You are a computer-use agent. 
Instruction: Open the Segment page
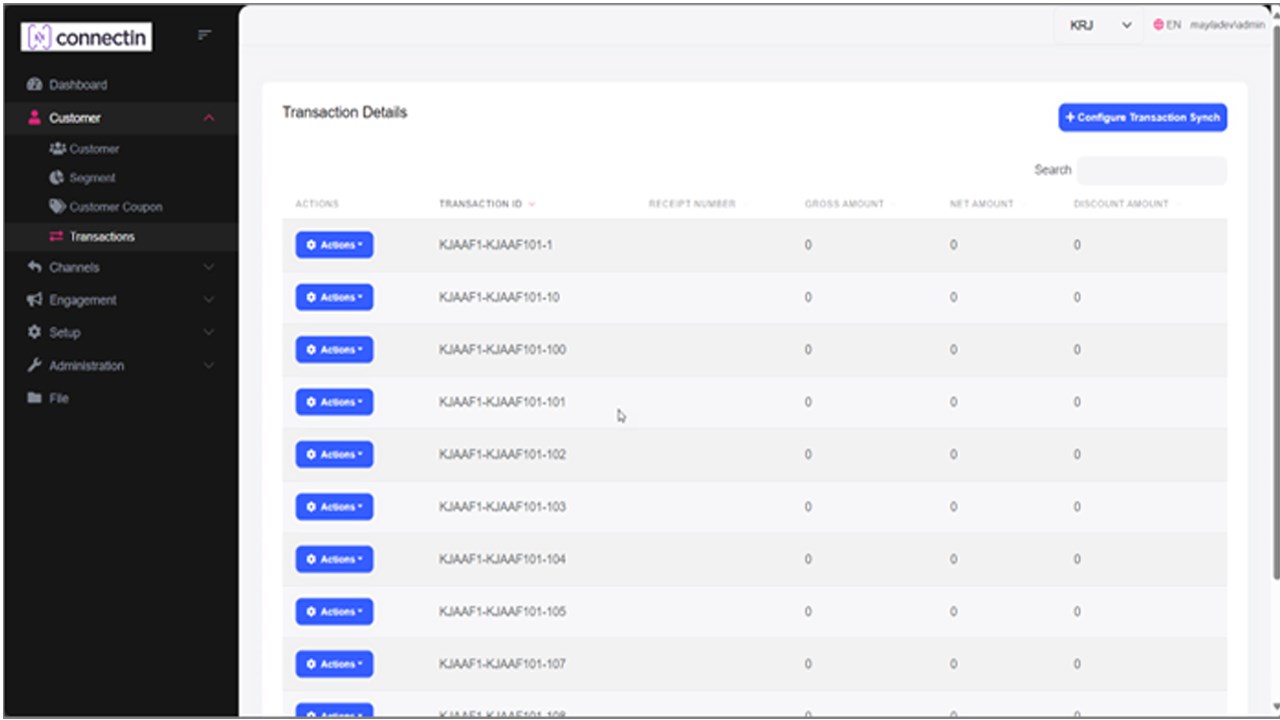coord(92,178)
